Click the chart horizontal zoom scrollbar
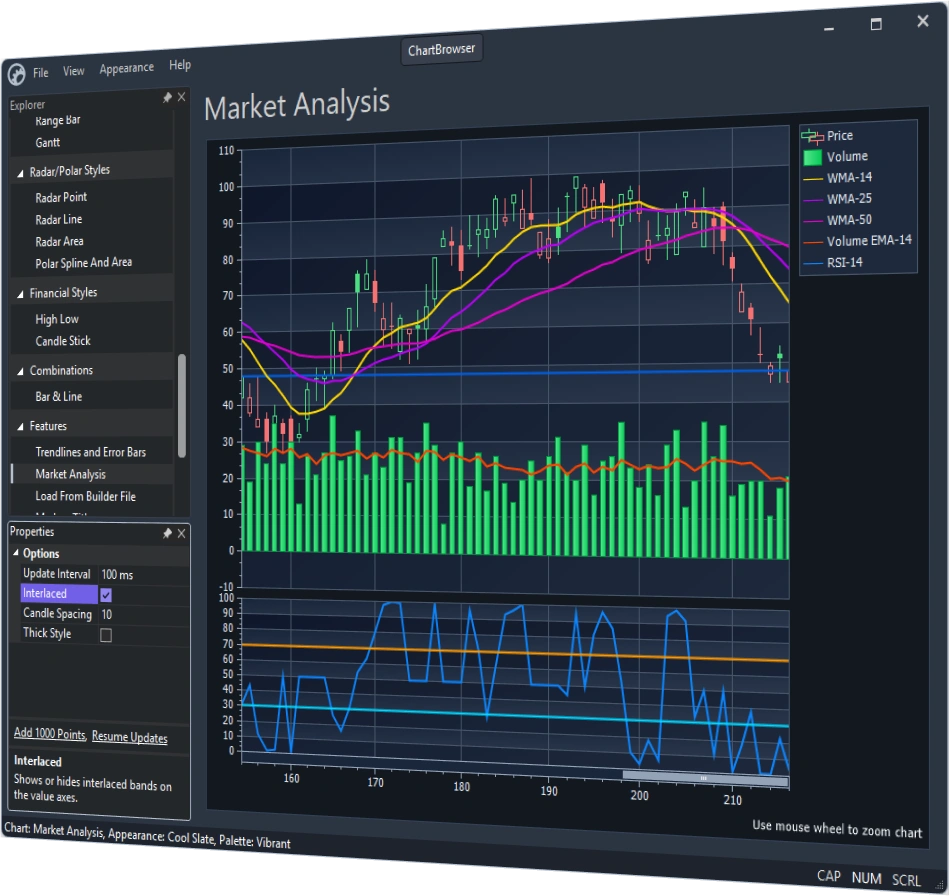 (x=705, y=778)
